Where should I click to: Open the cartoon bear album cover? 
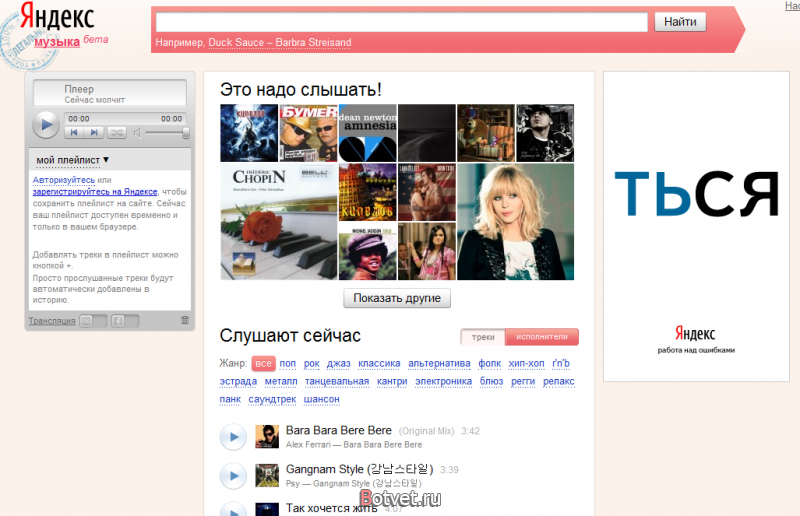486,133
